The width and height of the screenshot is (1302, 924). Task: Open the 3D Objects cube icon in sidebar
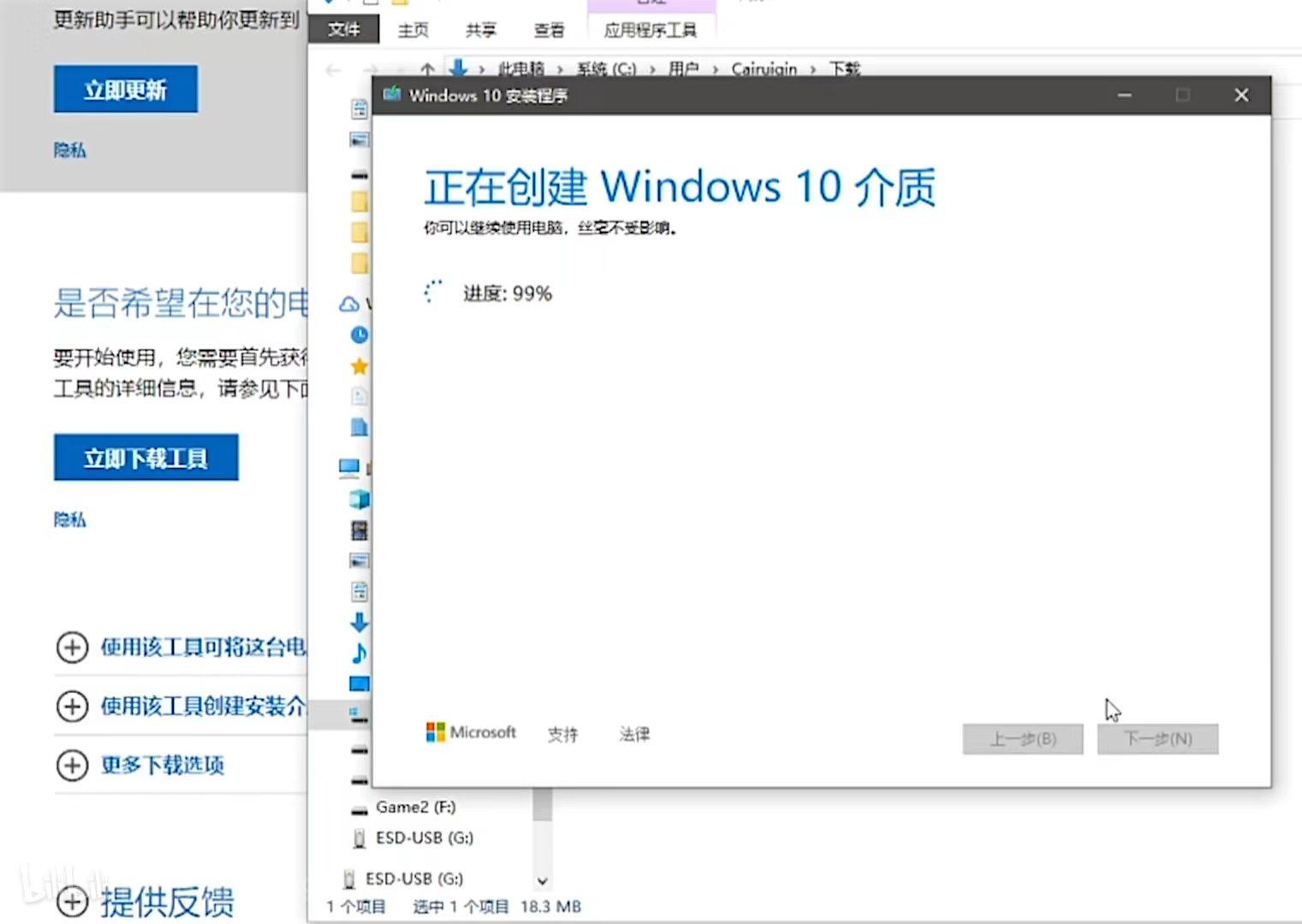[360, 499]
